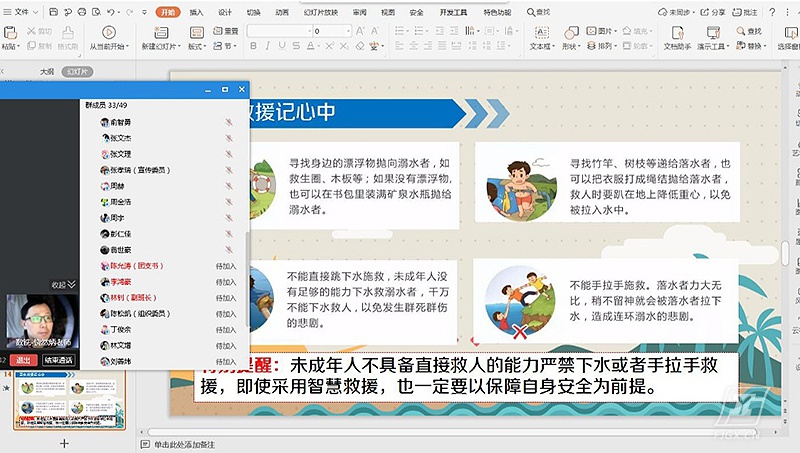
Task: Click the 分享 share icon
Action: coord(712,12)
